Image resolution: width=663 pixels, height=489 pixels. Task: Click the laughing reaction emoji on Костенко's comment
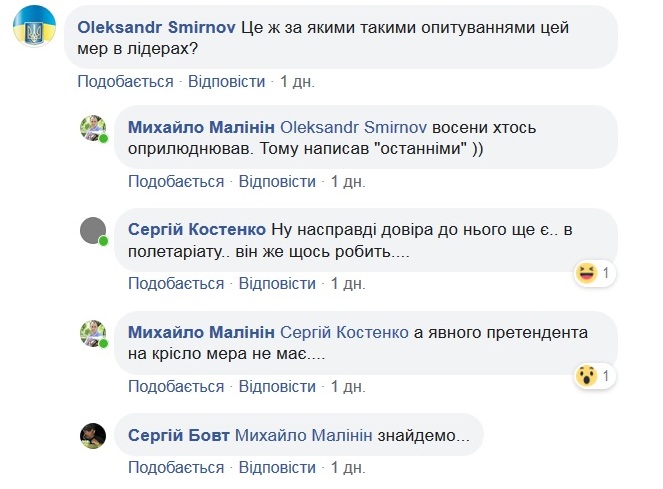[x=586, y=272]
